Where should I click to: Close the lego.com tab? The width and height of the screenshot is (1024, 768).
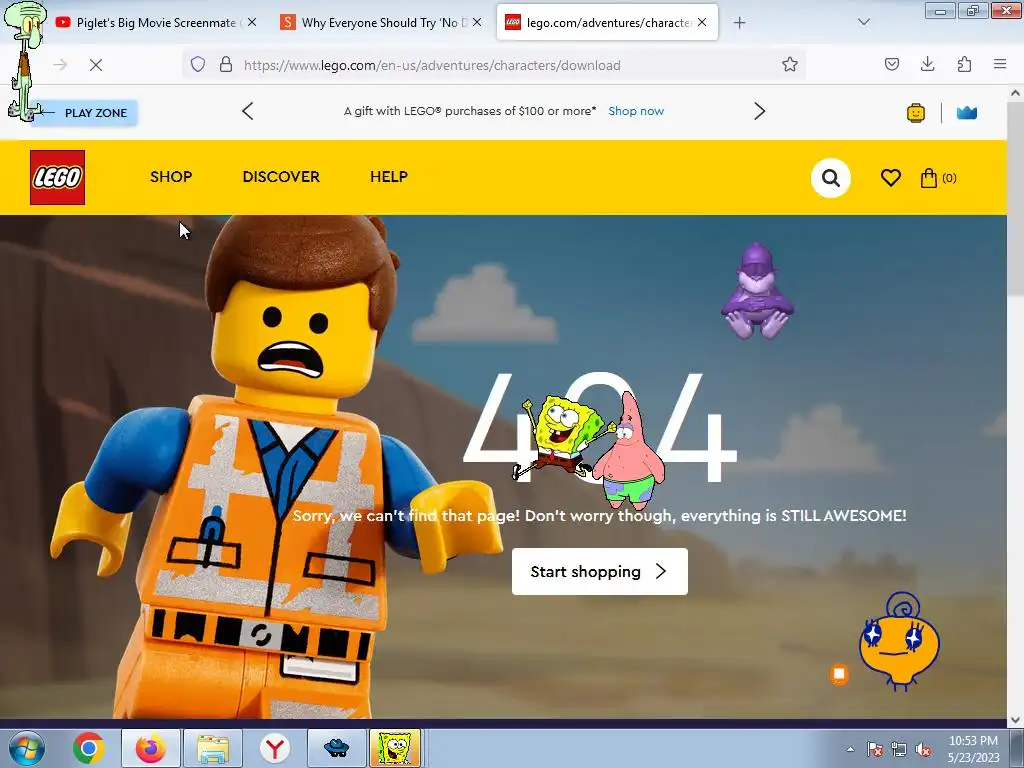click(x=702, y=22)
